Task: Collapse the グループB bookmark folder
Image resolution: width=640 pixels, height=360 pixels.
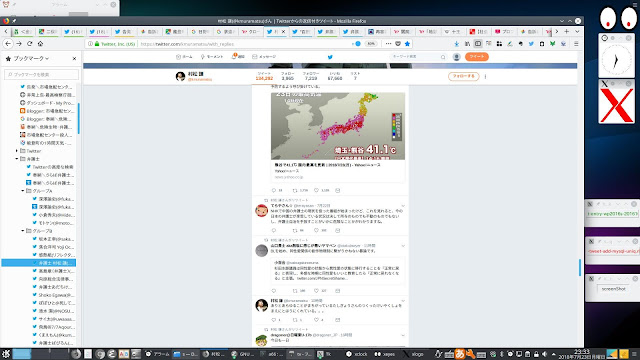Action: click(23, 231)
